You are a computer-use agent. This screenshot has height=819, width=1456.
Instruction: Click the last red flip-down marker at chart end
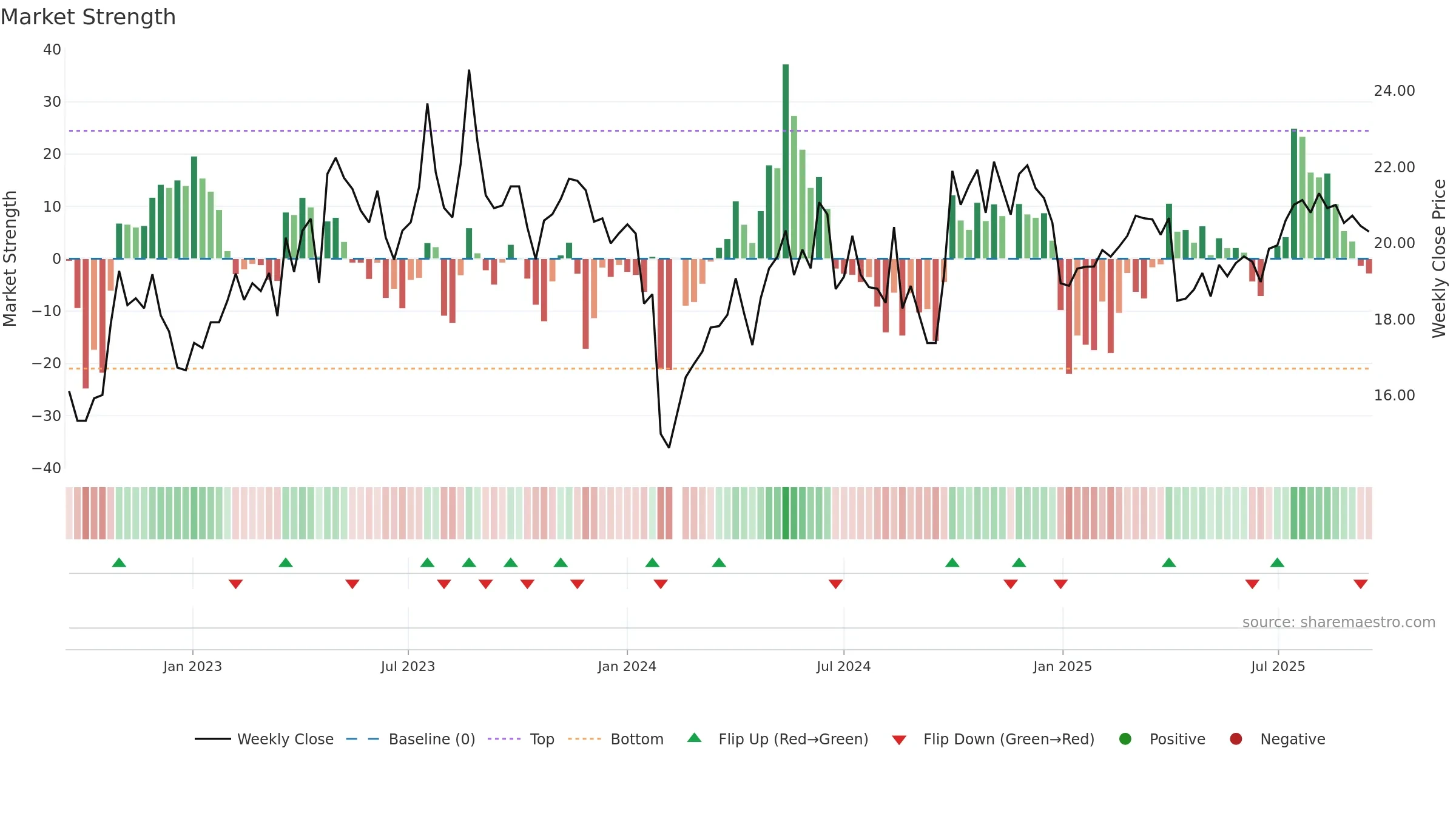click(x=1360, y=584)
